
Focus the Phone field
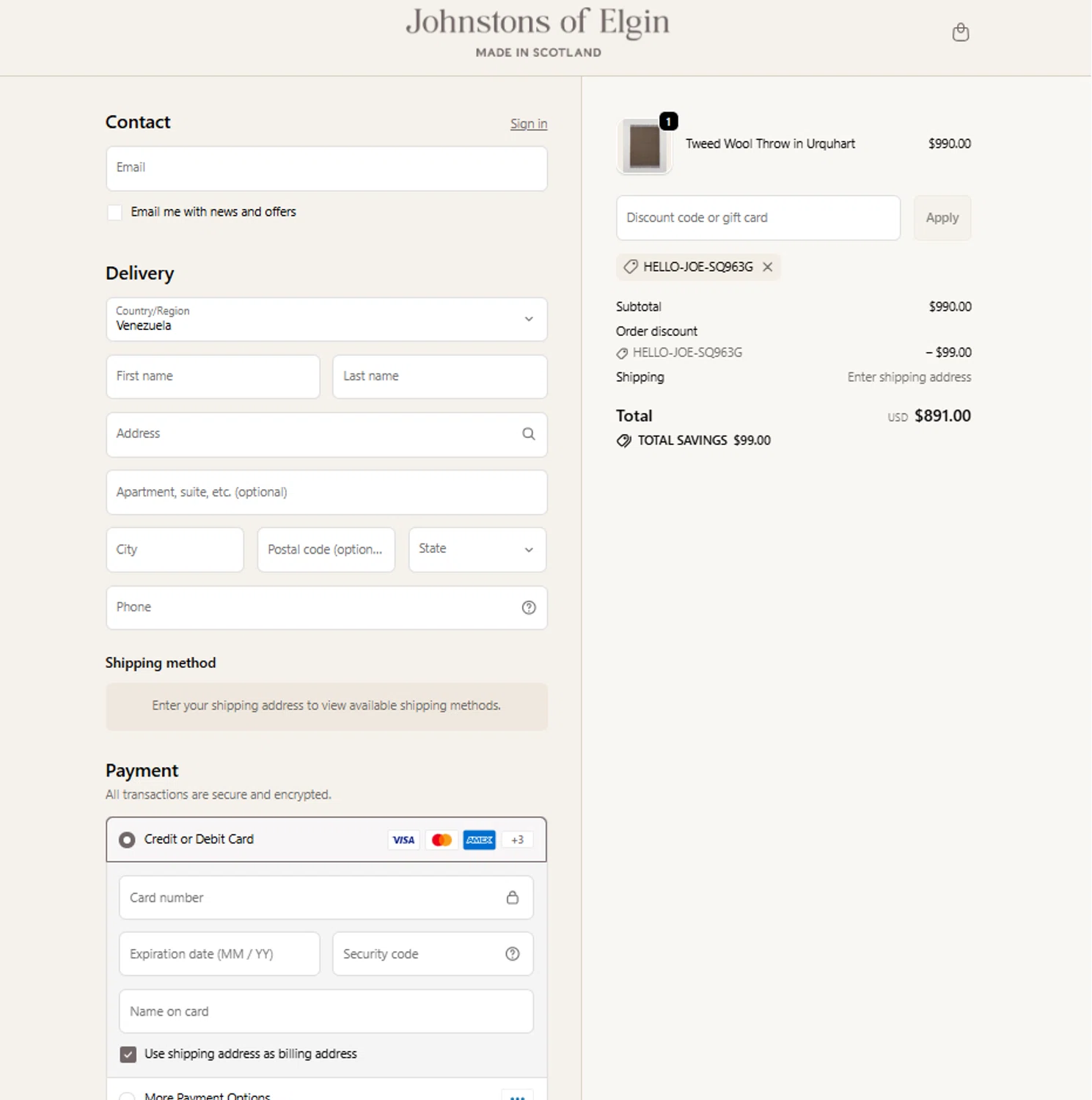(326, 608)
